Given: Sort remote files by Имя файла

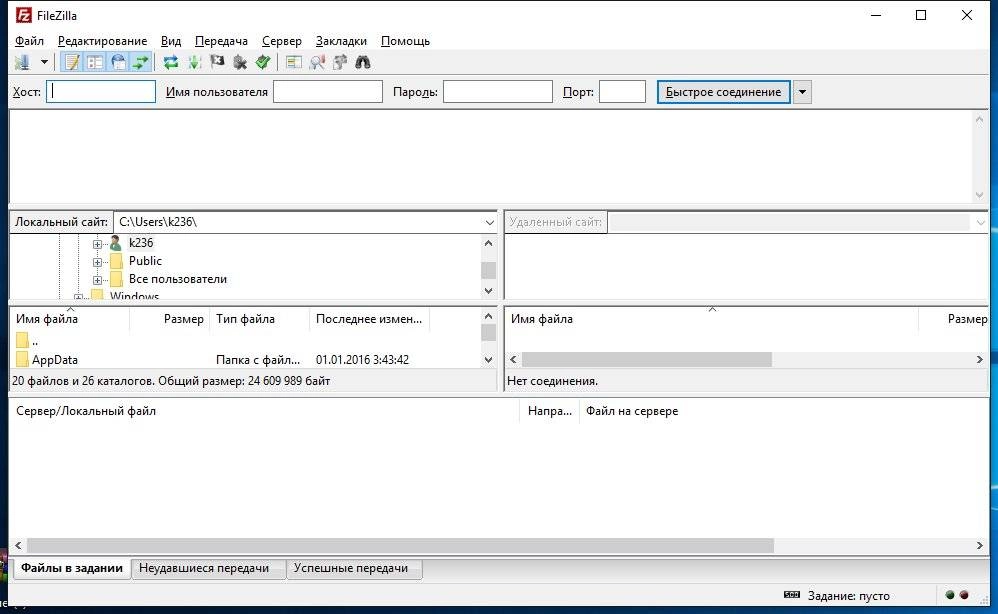Looking at the screenshot, I should [712, 319].
